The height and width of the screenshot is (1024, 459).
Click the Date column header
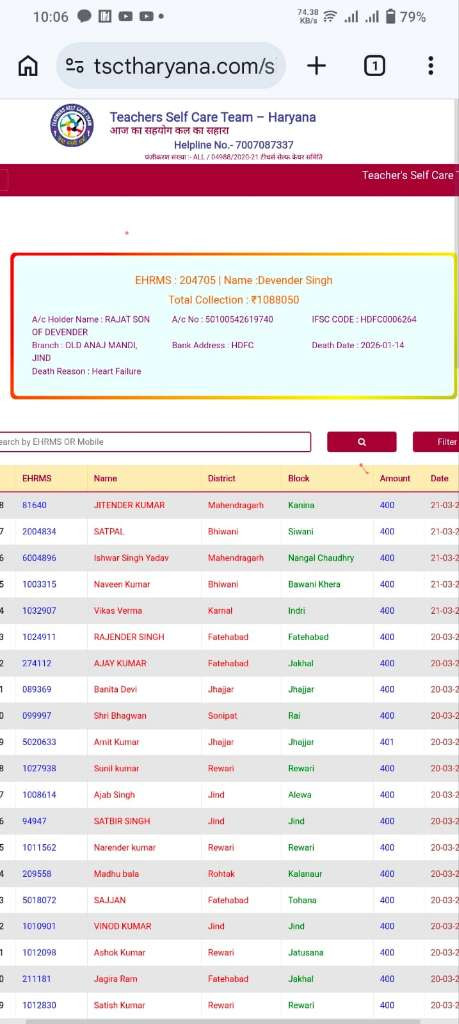click(x=439, y=478)
